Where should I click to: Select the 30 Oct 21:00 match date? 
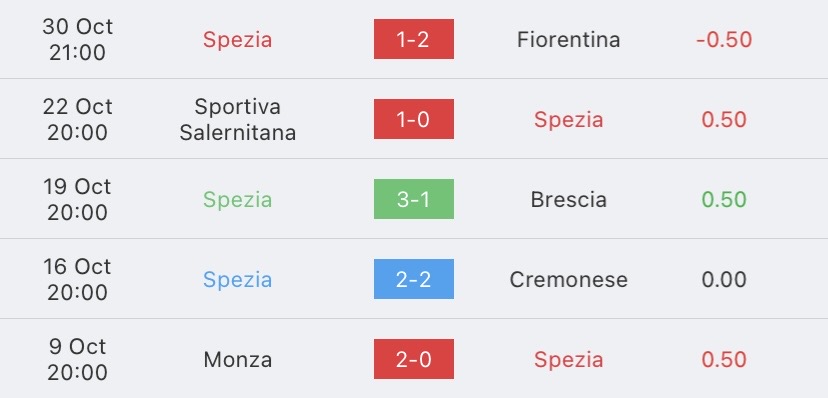[x=78, y=40]
